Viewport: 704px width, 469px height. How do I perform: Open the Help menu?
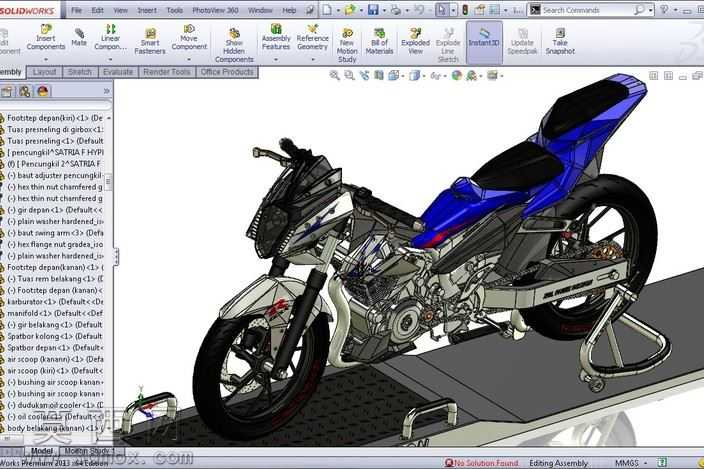(x=289, y=10)
